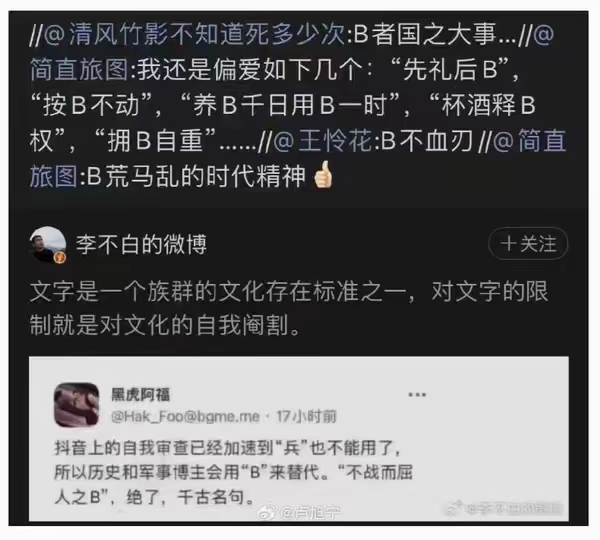
Task: Open the 李不白 profile avatar
Action: (x=48, y=245)
